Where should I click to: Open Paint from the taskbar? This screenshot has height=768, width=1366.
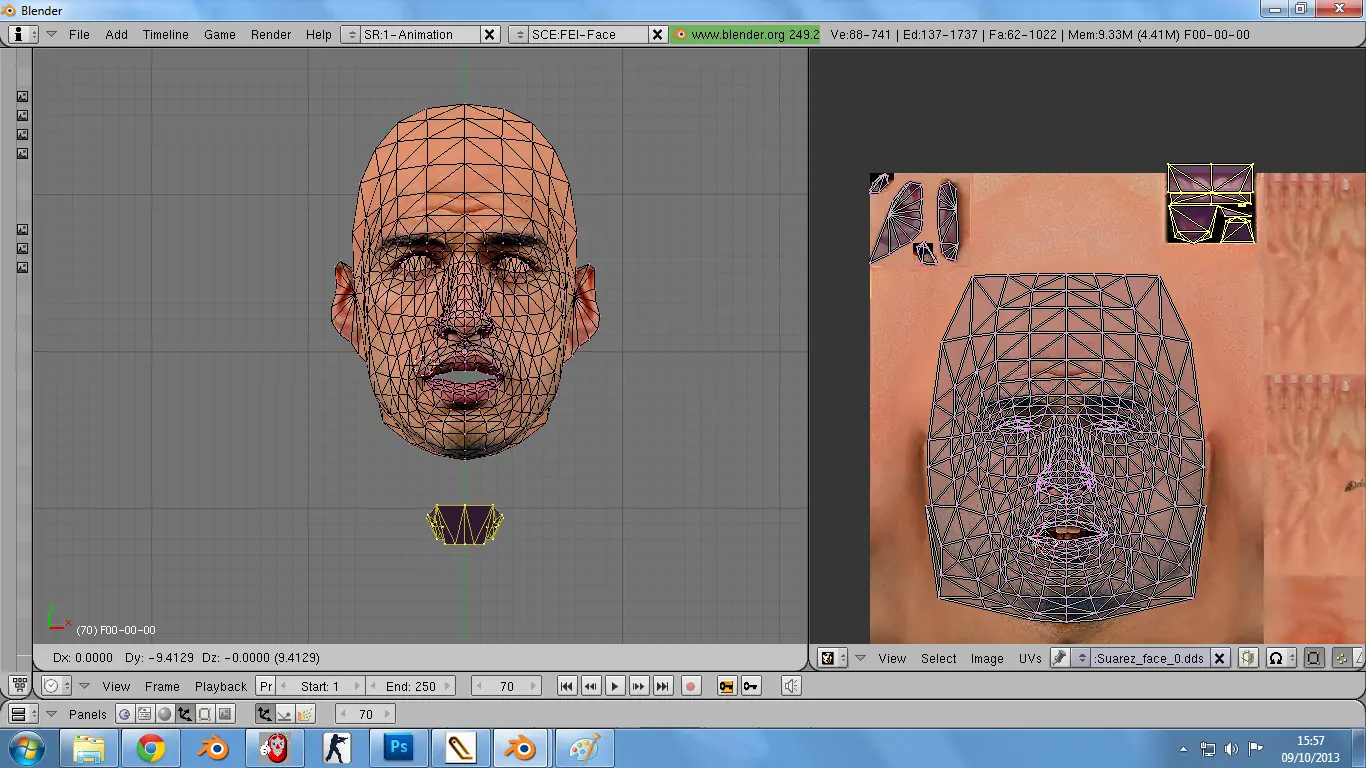click(585, 748)
